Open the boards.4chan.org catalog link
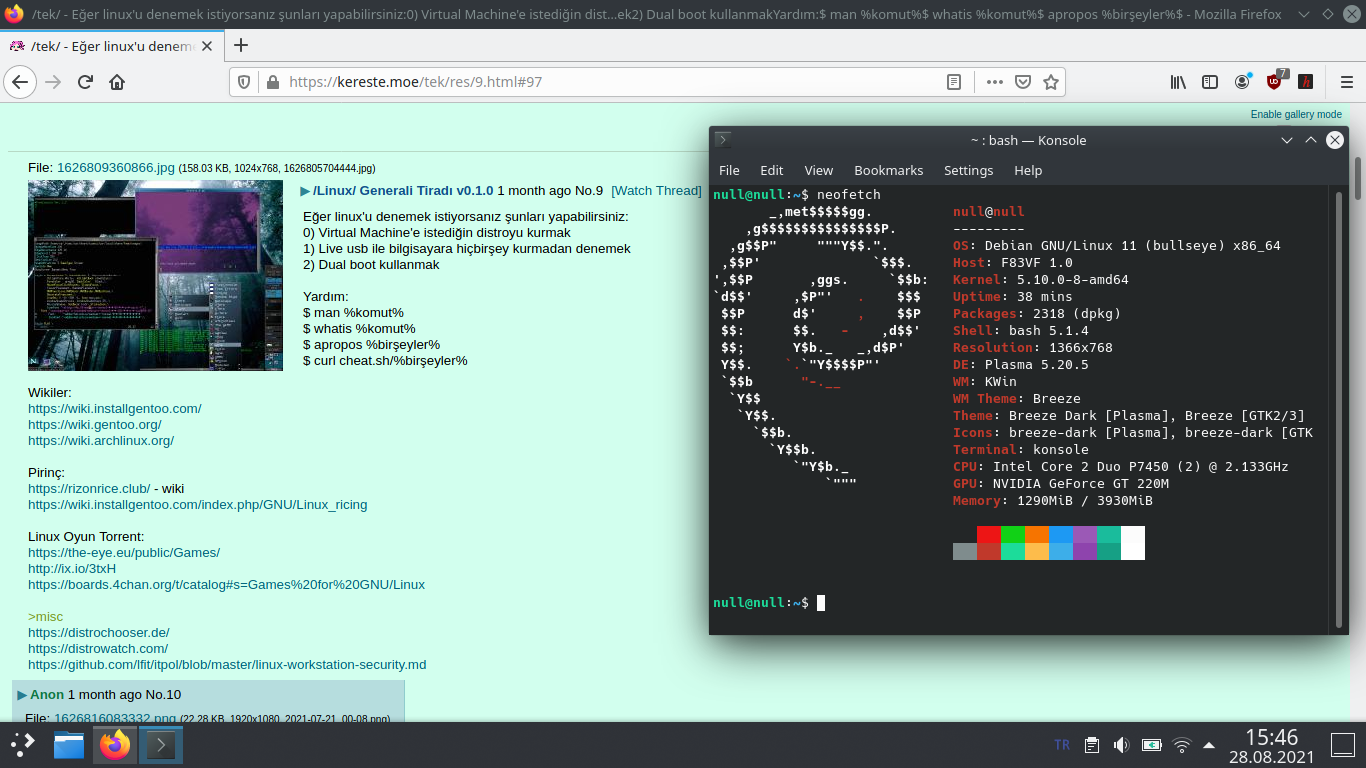This screenshot has width=1366, height=768. (x=226, y=584)
